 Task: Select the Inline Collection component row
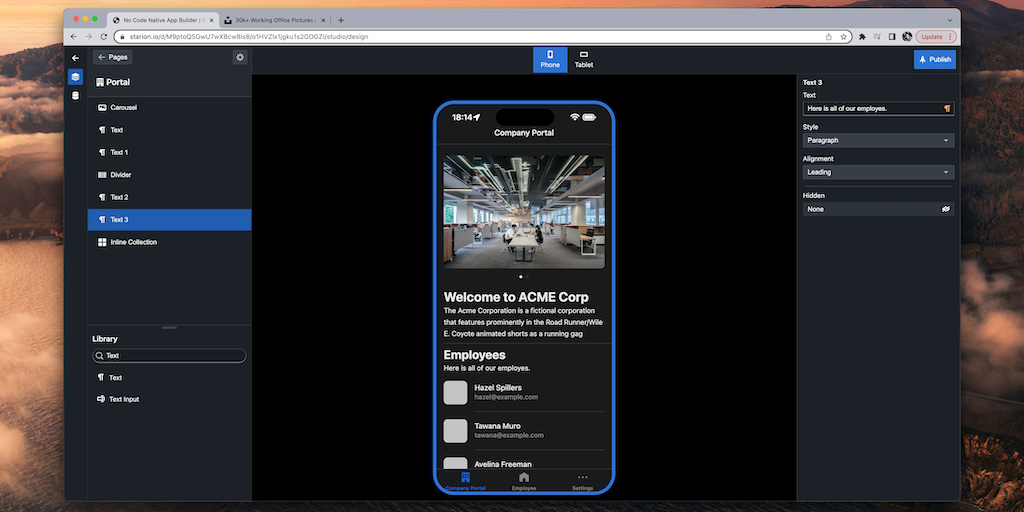169,242
